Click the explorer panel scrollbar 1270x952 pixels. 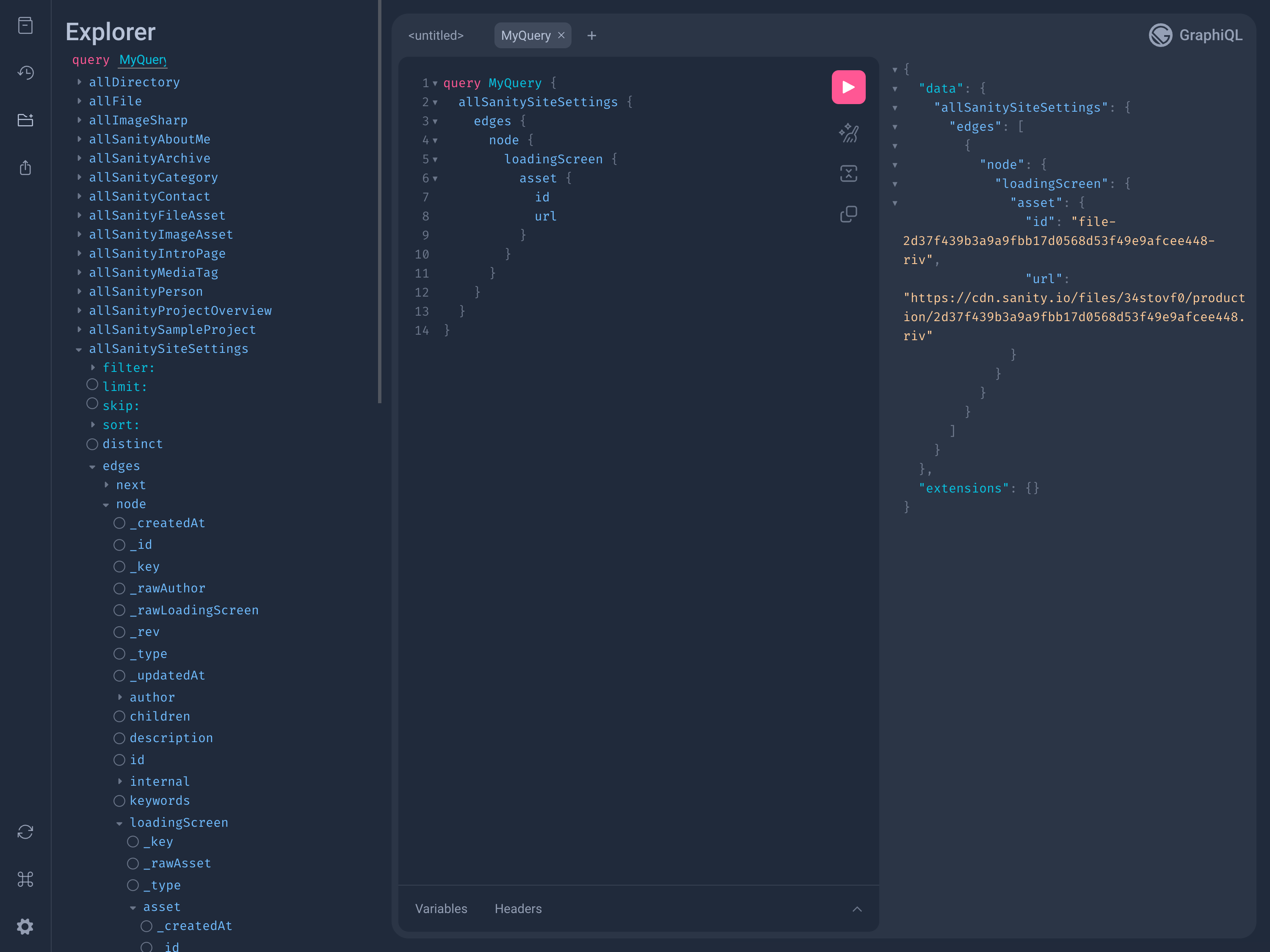point(379,201)
